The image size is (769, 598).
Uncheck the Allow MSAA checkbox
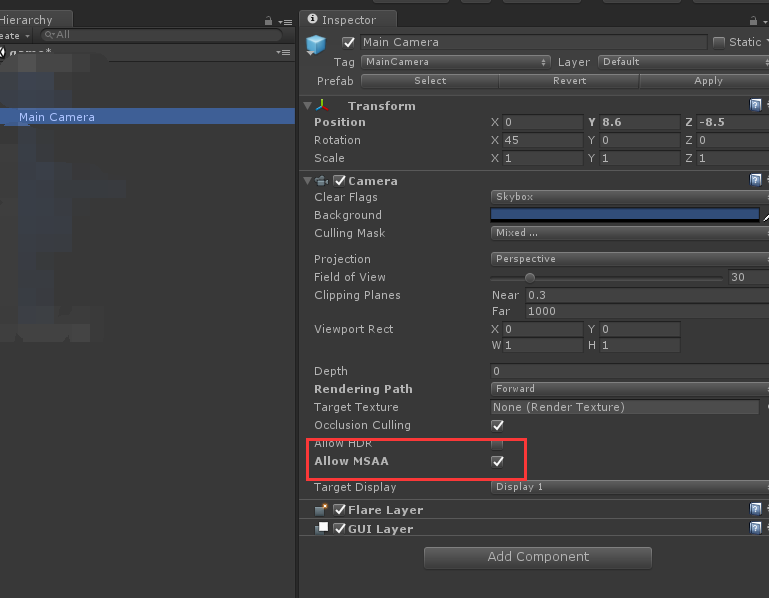point(497,462)
